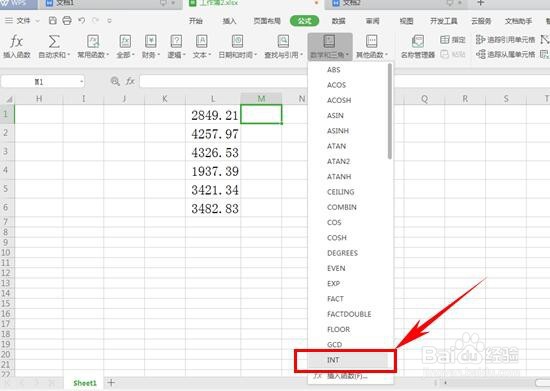Image resolution: width=550 pixels, height=391 pixels.
Task: Switch to the 云服务 Cloud Service tab
Action: click(x=481, y=21)
